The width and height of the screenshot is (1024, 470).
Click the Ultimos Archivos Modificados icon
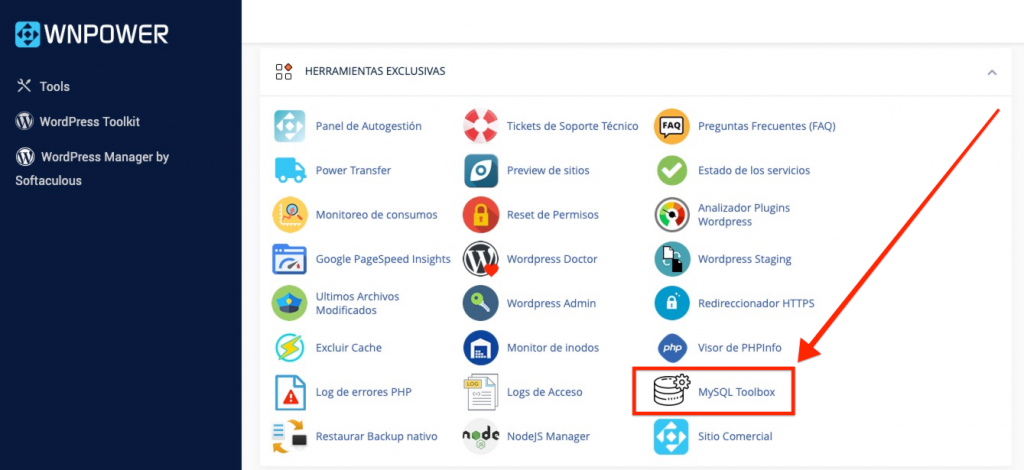coord(289,303)
